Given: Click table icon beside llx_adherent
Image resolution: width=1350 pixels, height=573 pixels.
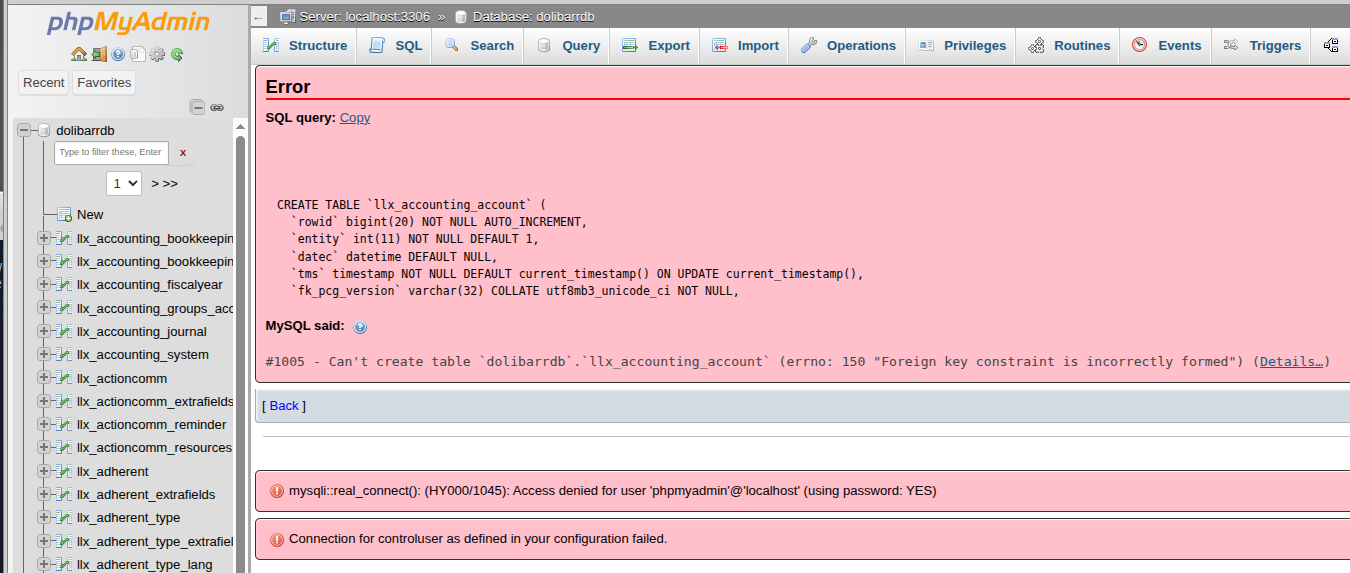Looking at the screenshot, I should click(x=64, y=471).
